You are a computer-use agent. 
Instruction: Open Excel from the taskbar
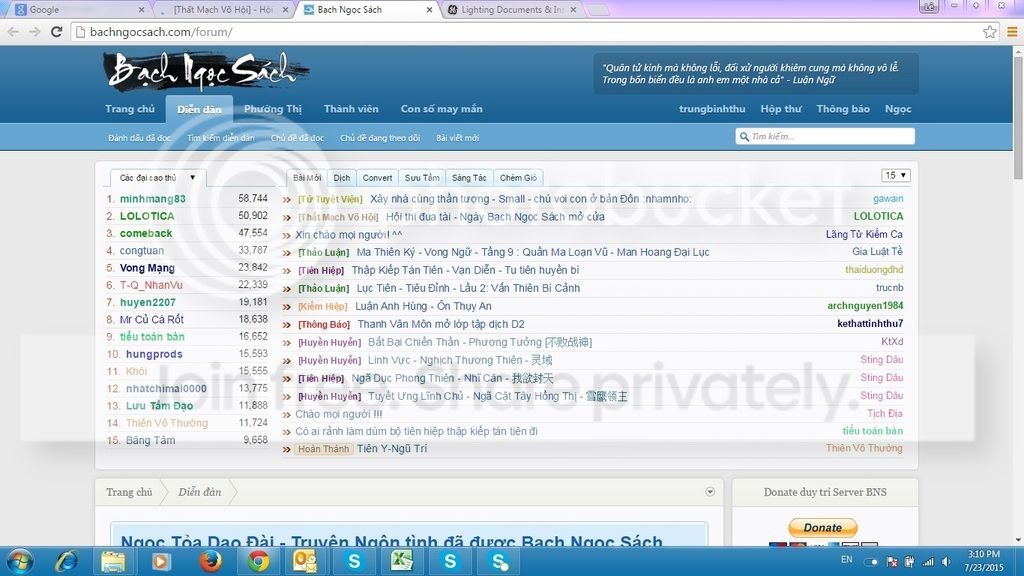click(400, 563)
